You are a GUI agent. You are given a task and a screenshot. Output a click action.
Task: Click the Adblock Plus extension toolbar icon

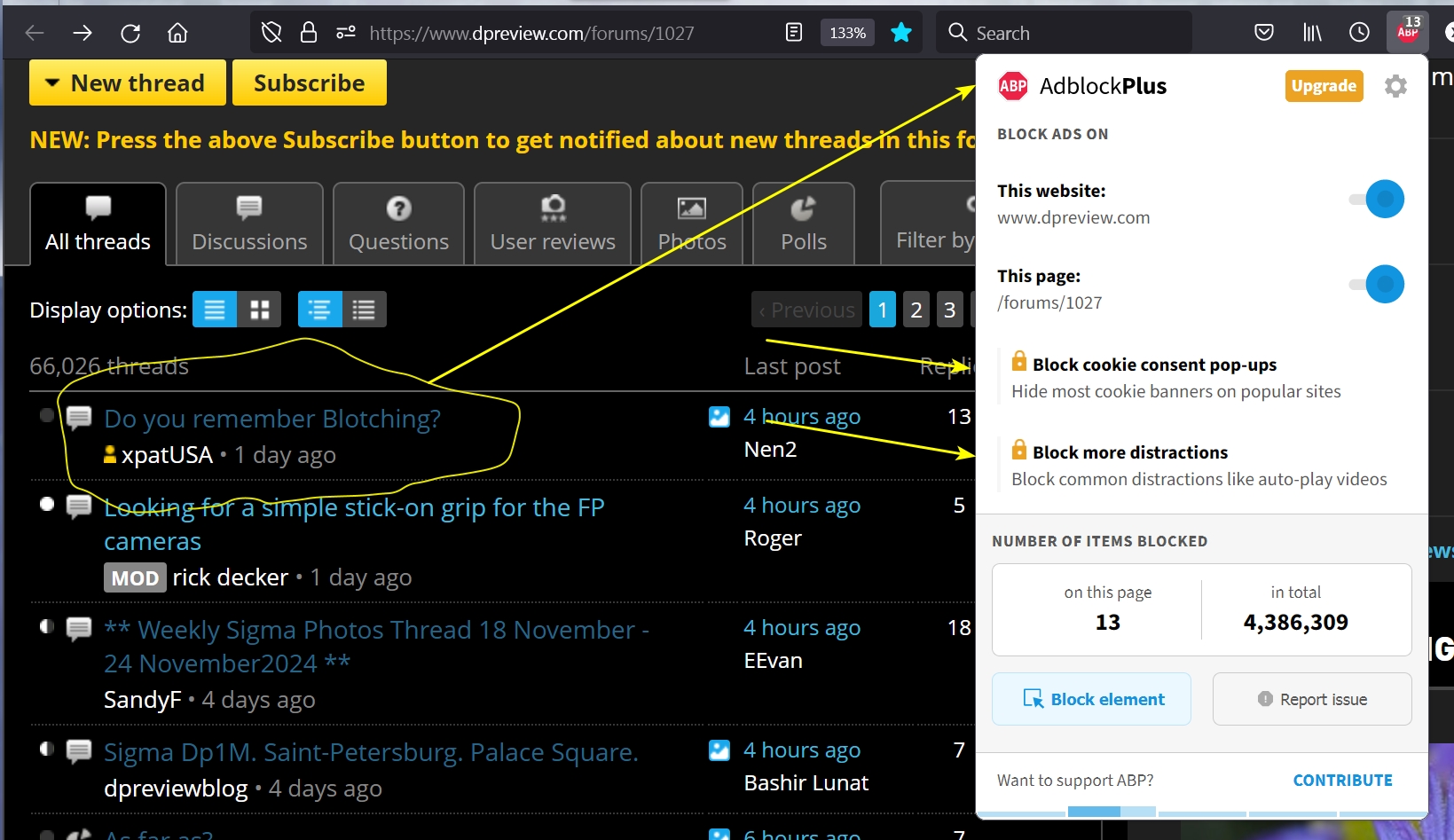[1407, 32]
